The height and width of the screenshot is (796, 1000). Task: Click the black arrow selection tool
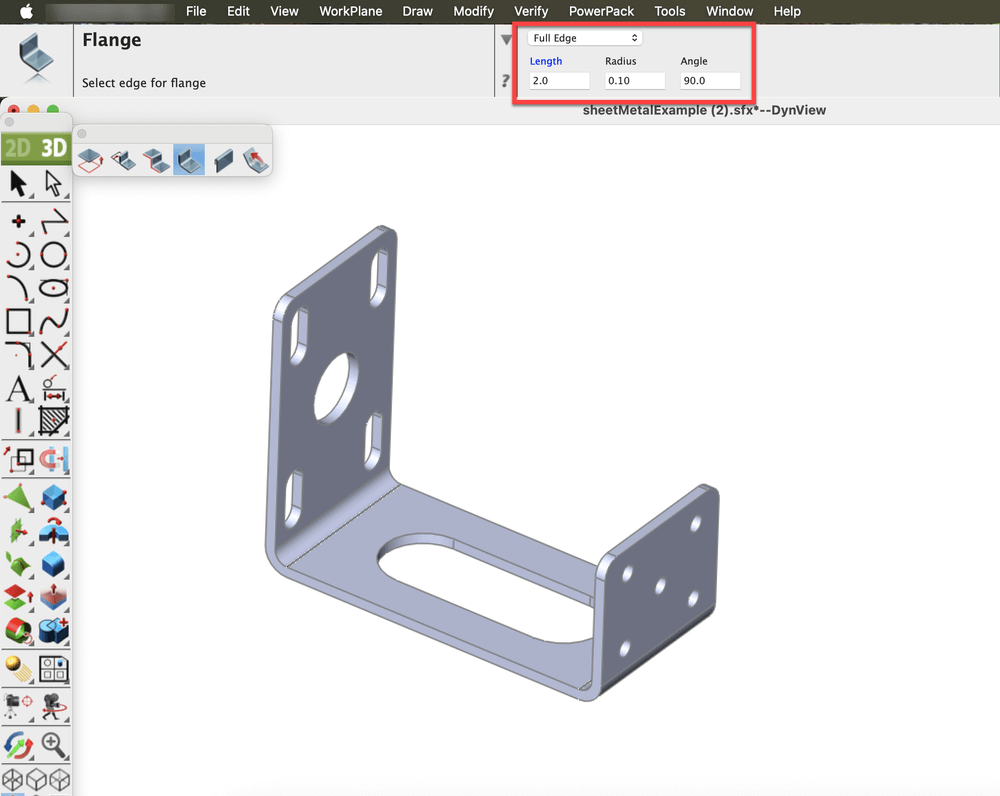point(18,184)
